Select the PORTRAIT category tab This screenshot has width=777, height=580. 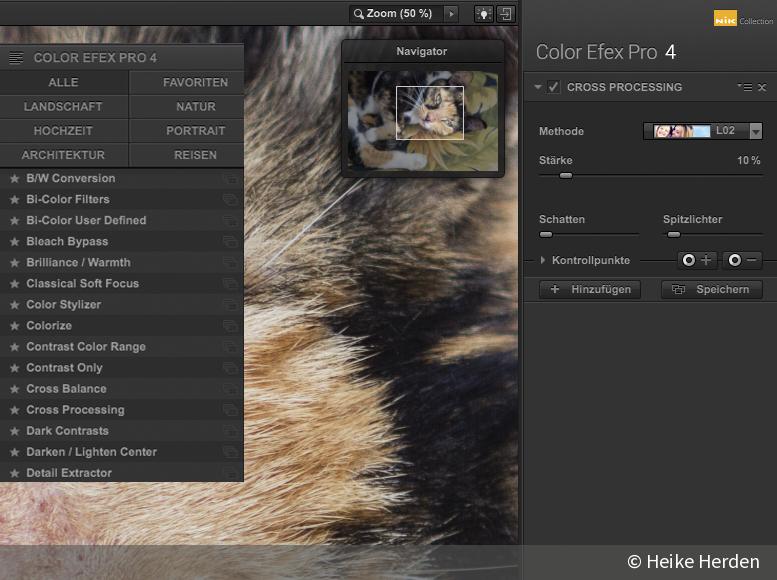pyautogui.click(x=195, y=131)
